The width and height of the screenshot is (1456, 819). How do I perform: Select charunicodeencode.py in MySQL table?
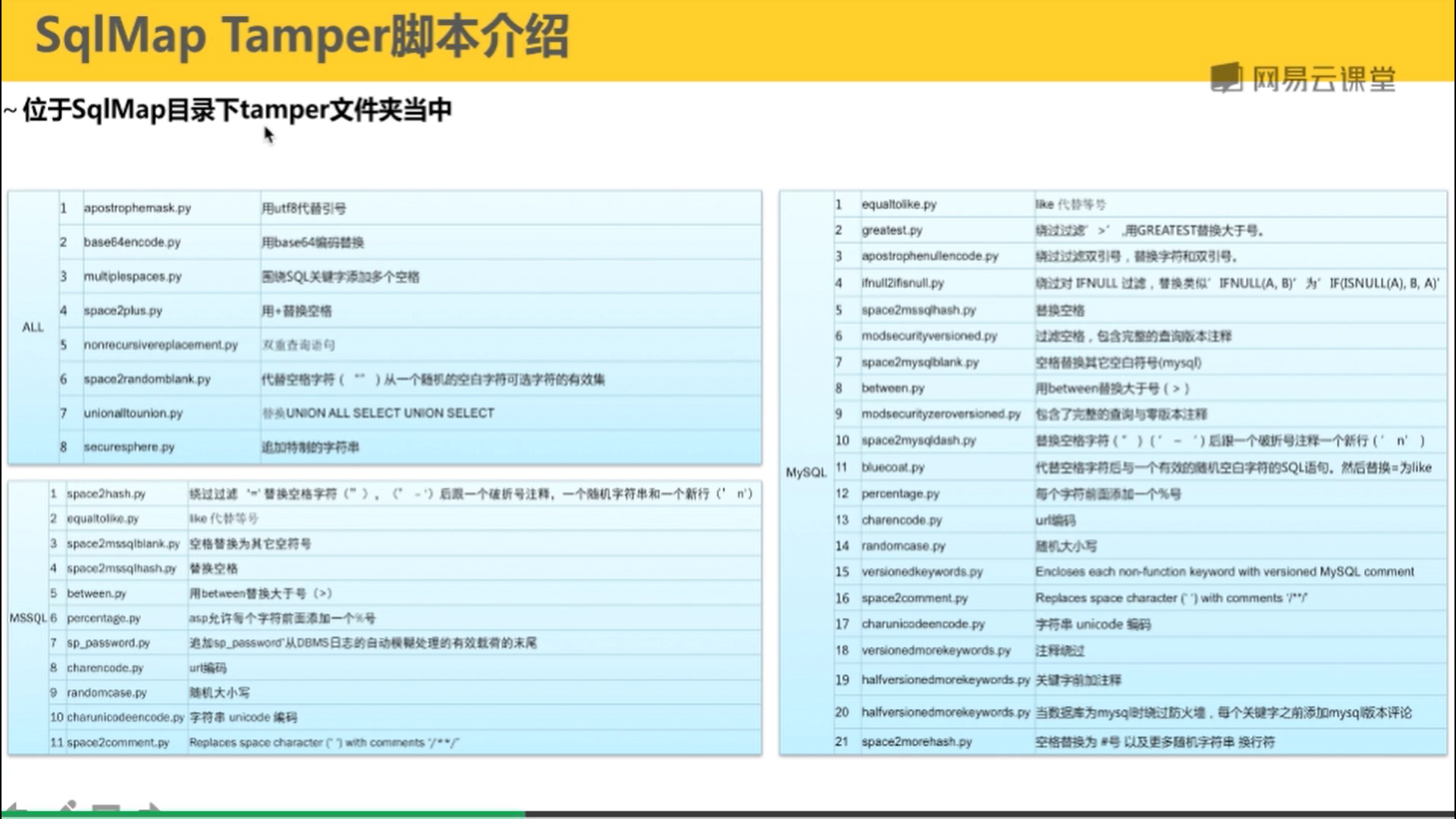point(924,623)
